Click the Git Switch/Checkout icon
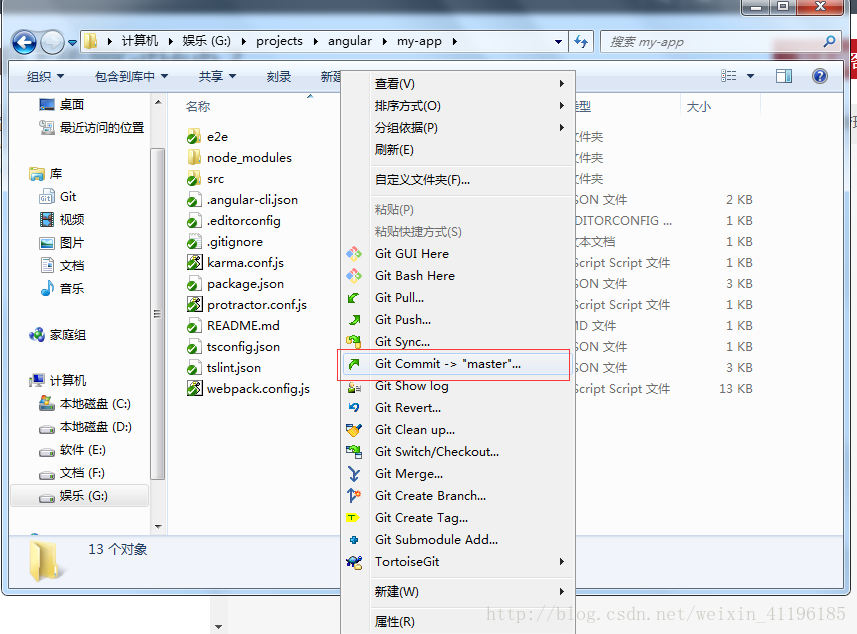 [x=354, y=452]
